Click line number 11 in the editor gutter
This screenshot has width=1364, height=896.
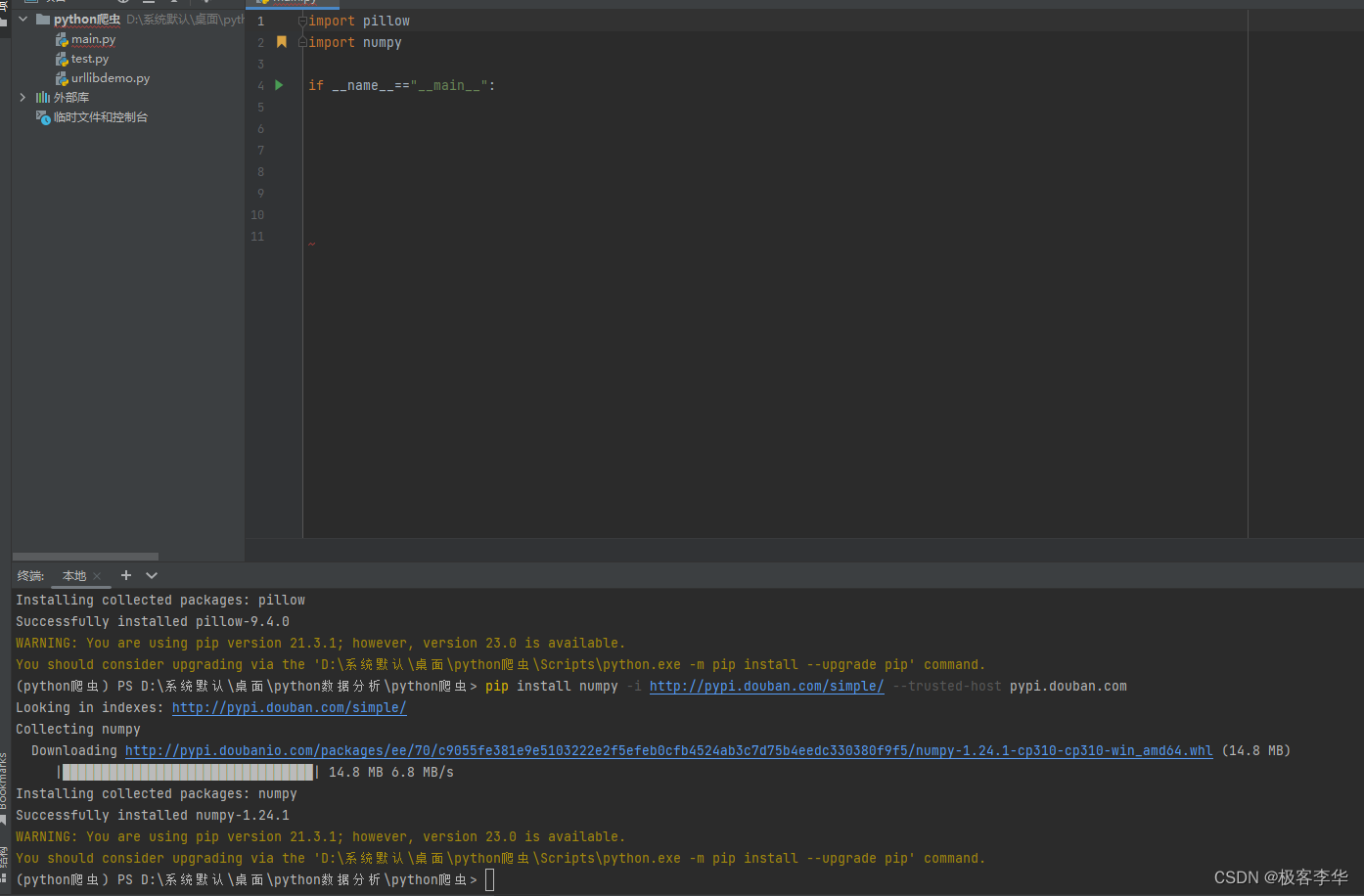pos(257,236)
